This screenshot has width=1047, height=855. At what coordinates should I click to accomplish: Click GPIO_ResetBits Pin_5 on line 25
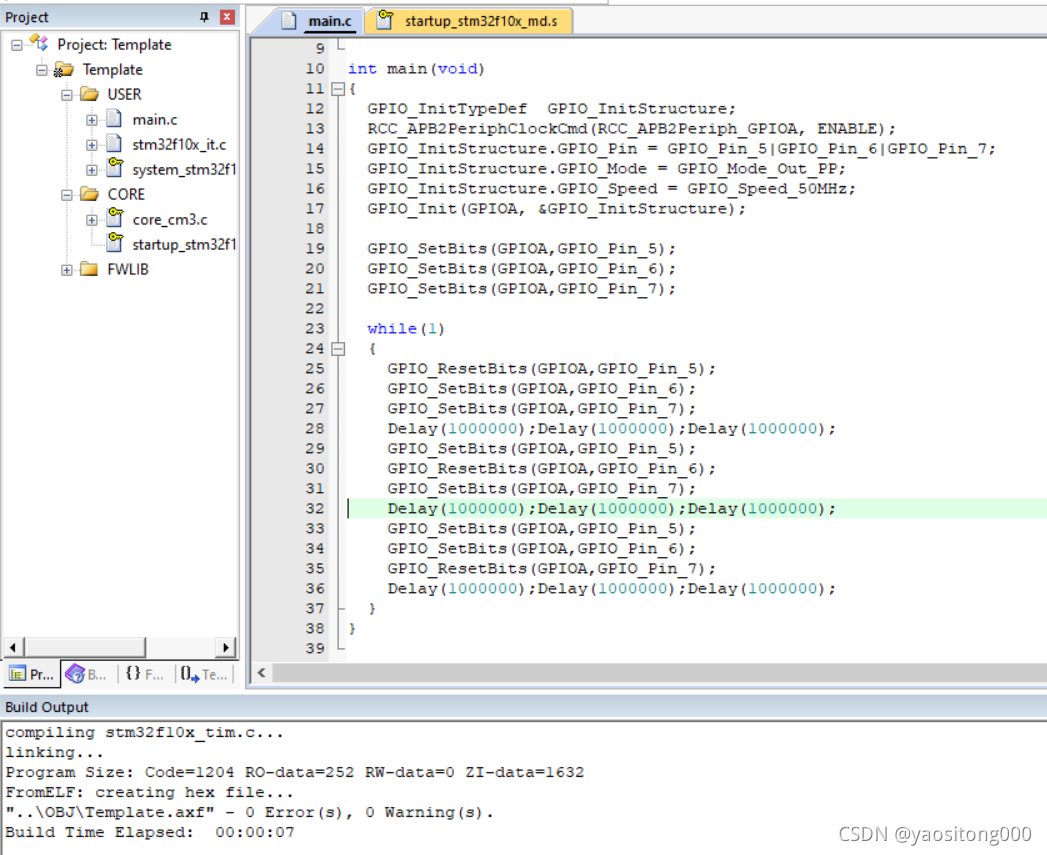click(x=551, y=369)
